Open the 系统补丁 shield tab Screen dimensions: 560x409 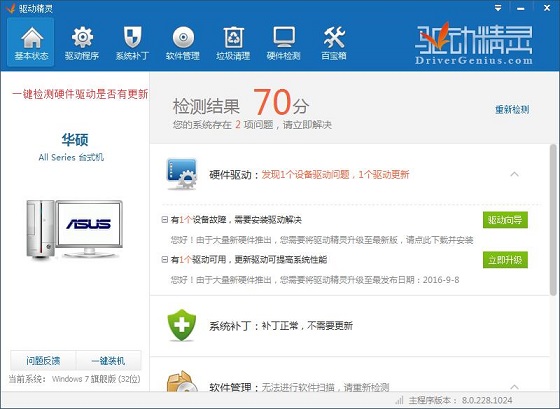point(132,43)
